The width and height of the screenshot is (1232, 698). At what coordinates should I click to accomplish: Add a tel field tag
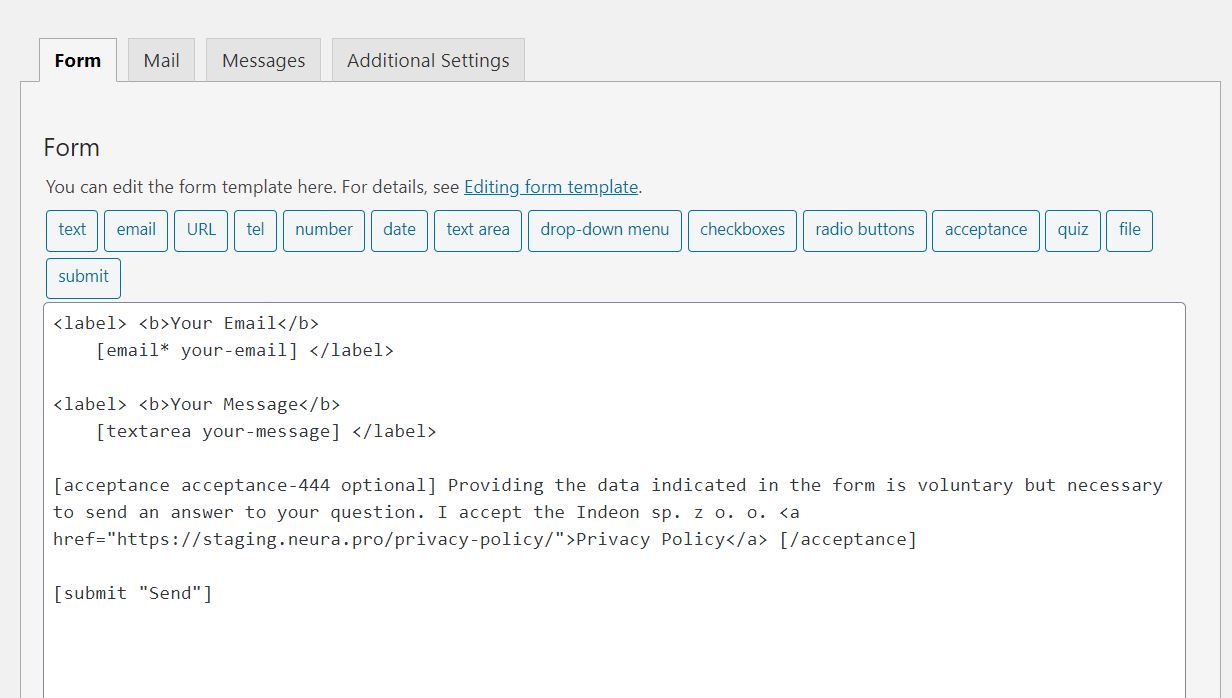click(256, 230)
